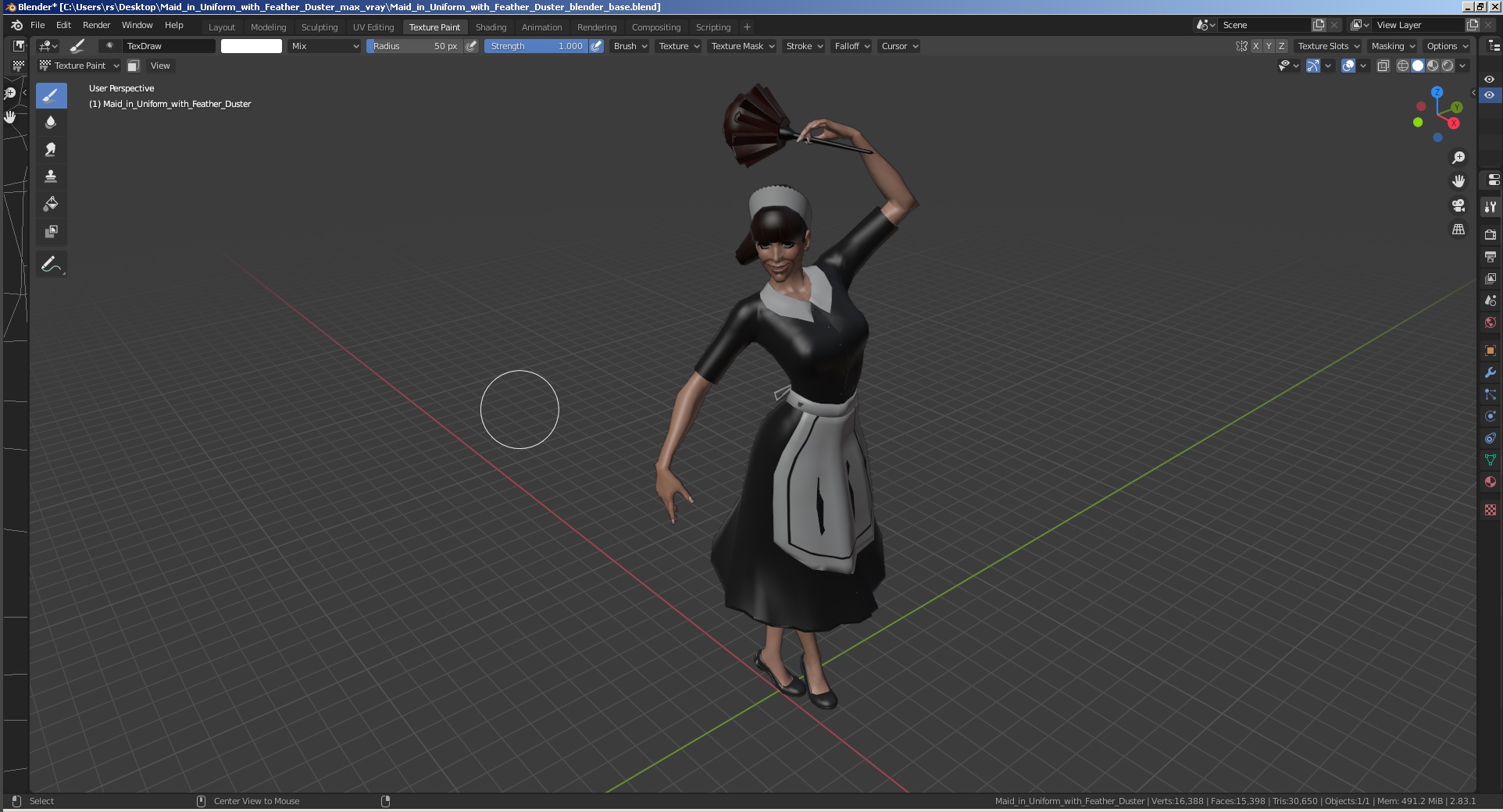Open the Texture Paint mode selector
Viewport: 1503px width, 812px height.
click(79, 66)
